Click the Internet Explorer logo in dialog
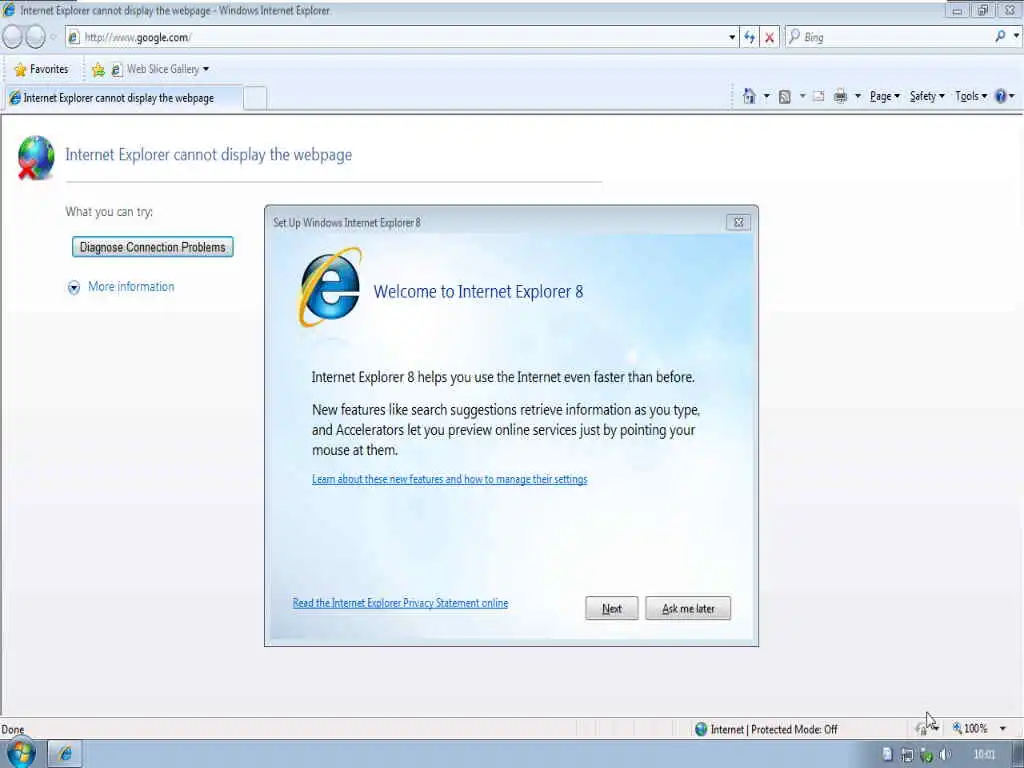Viewport: 1024px width, 768px height. [330, 287]
